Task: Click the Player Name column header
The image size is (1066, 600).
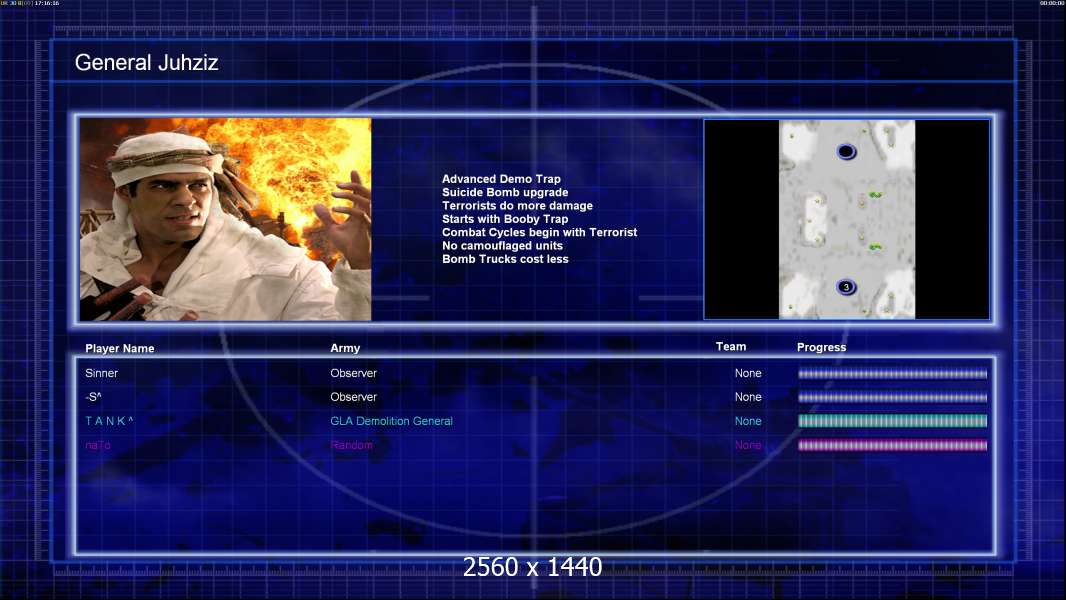Action: click(120, 348)
